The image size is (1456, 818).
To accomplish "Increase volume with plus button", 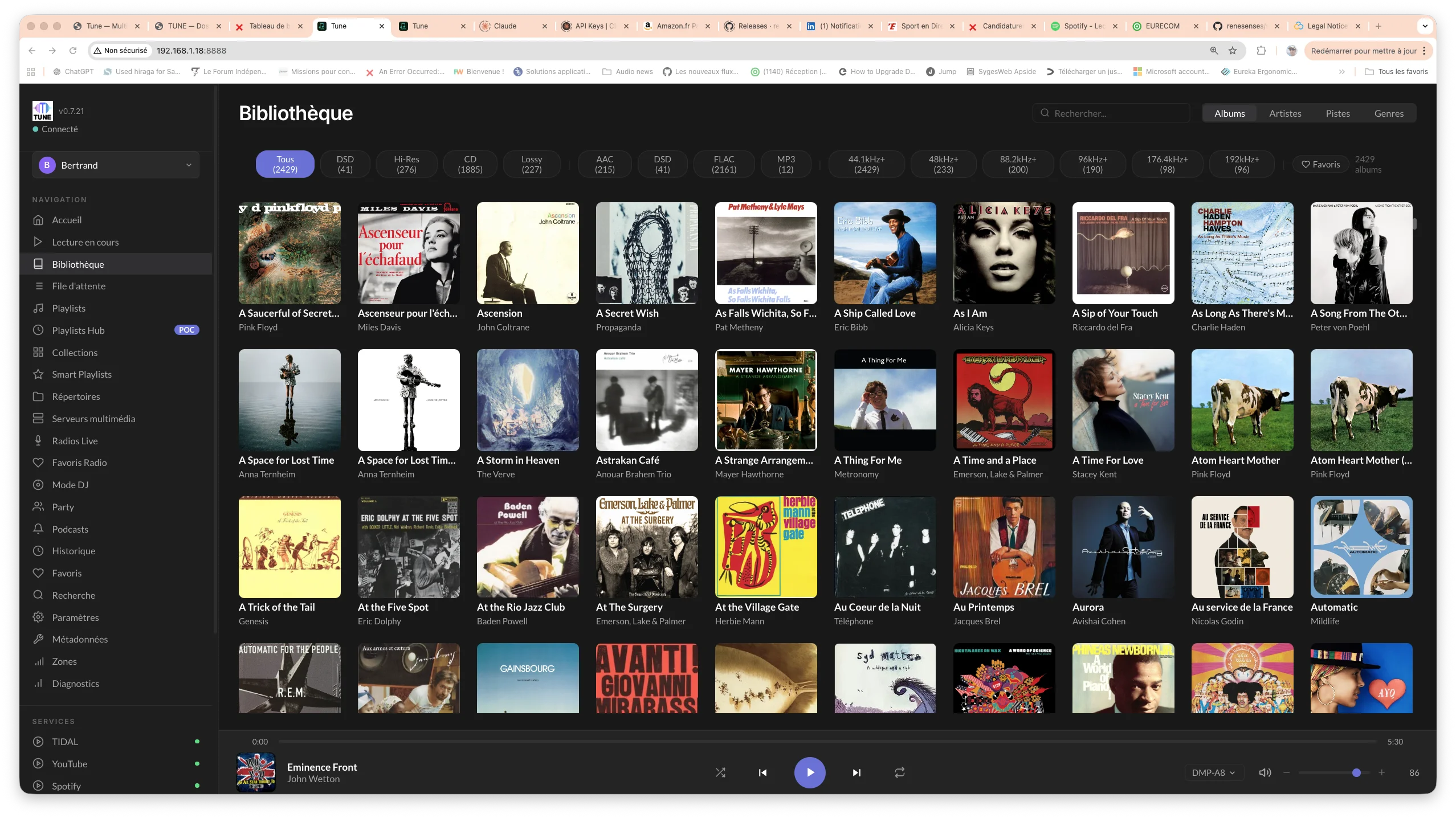I will tap(1381, 773).
